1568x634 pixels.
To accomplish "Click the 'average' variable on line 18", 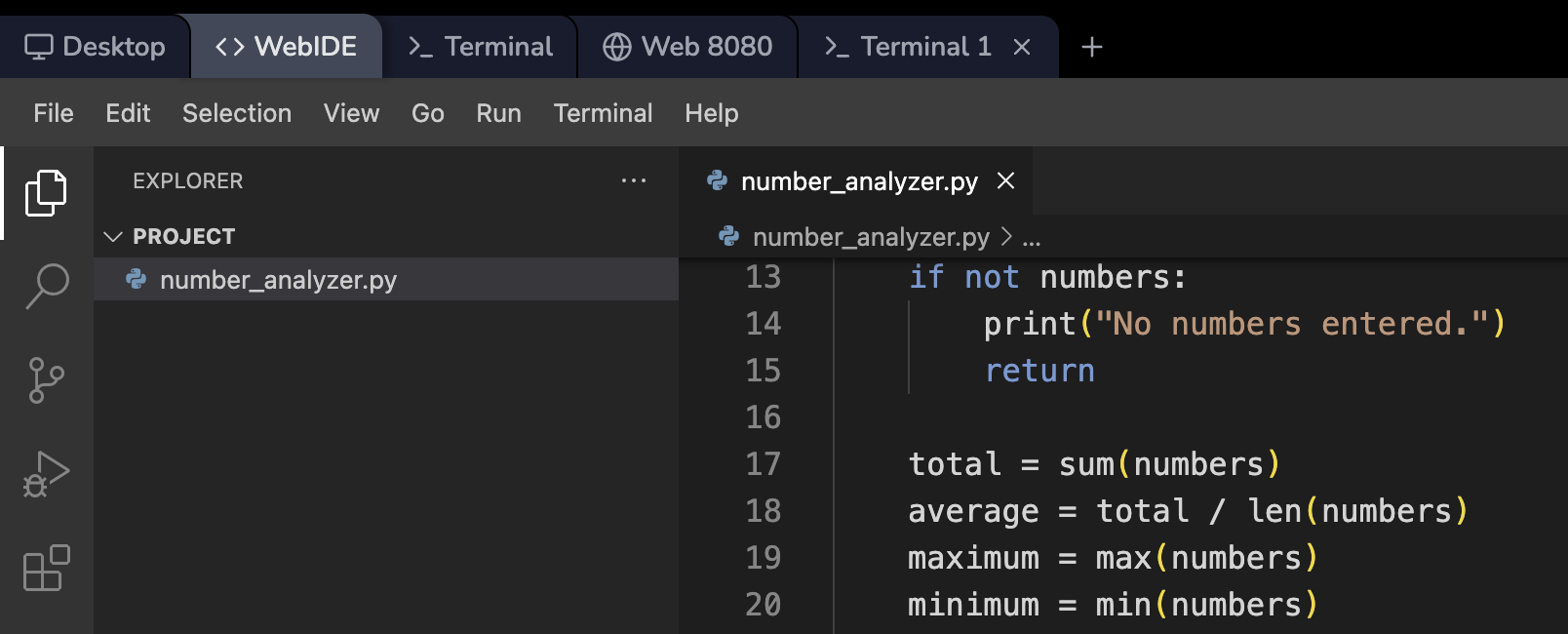I will pos(973,511).
